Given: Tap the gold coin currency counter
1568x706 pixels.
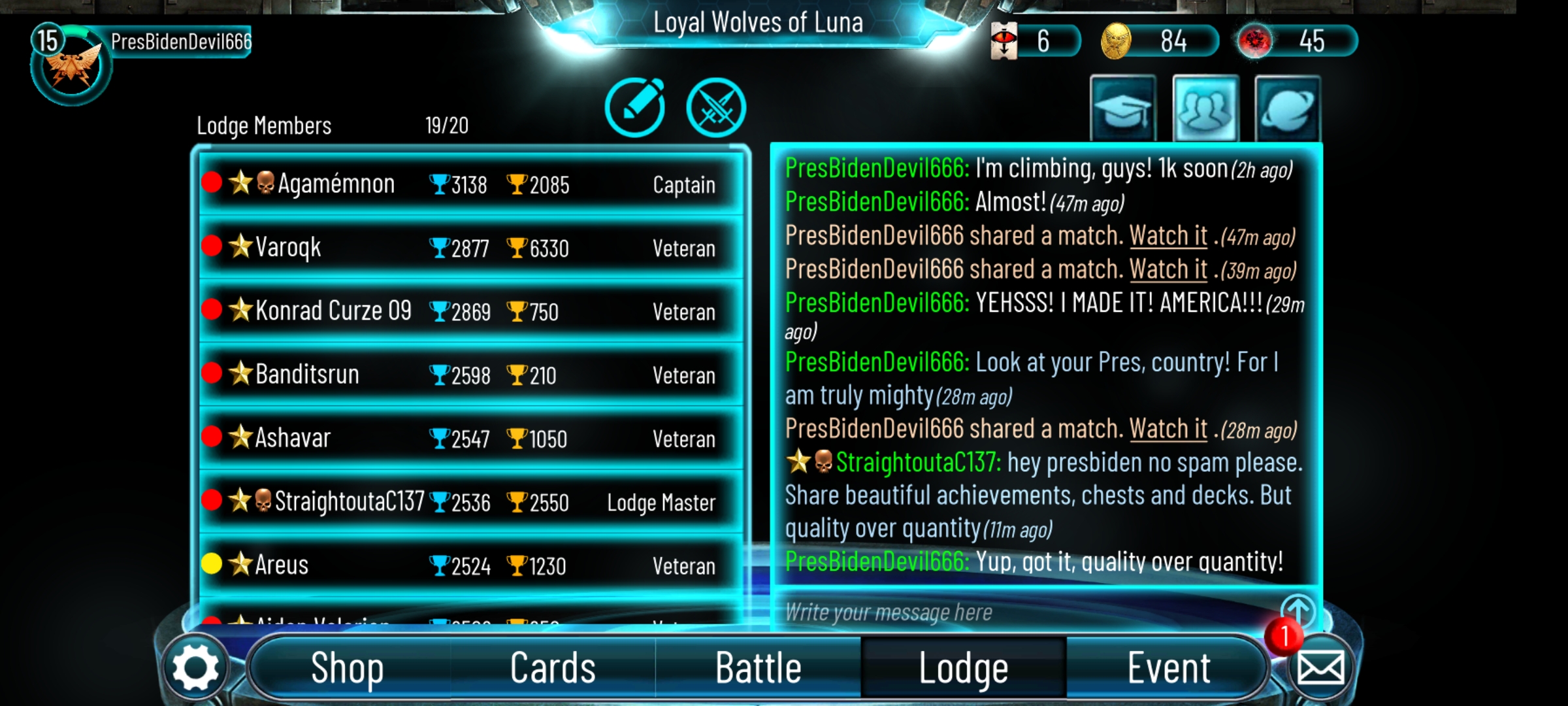Looking at the screenshot, I should [x=1158, y=41].
